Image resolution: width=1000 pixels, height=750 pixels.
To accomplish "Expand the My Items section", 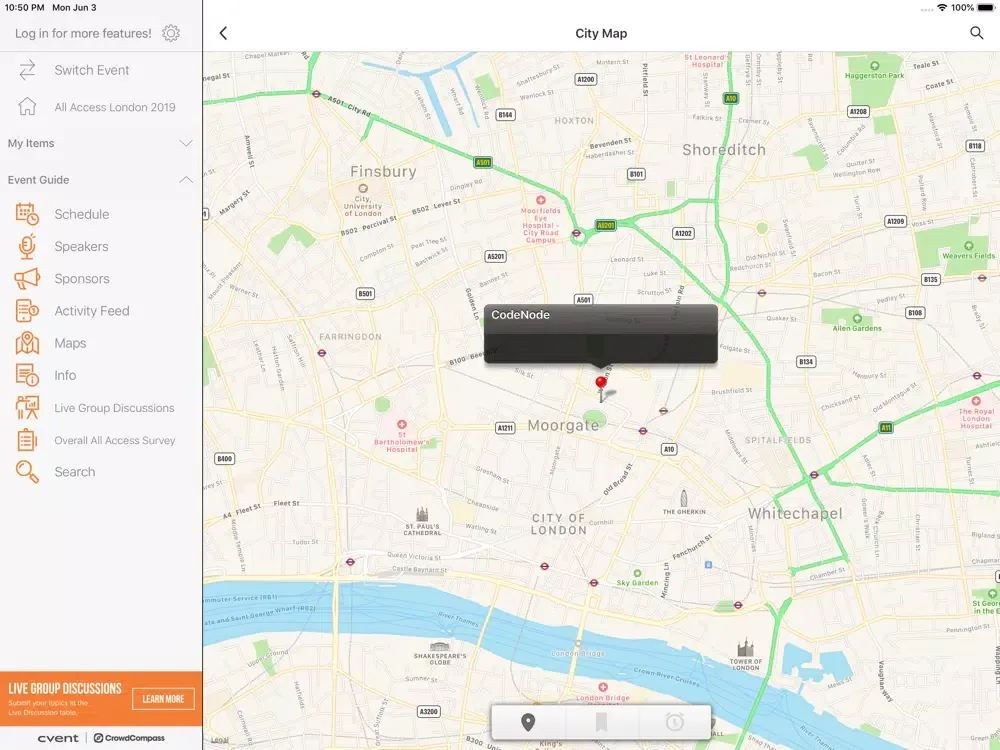I will (185, 143).
